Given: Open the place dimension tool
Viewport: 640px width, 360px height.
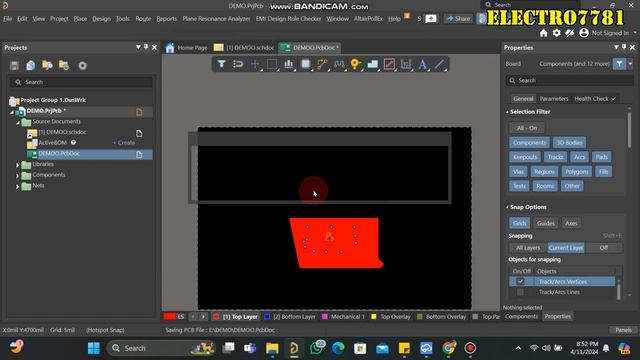Looking at the screenshot, I should click(406, 64).
